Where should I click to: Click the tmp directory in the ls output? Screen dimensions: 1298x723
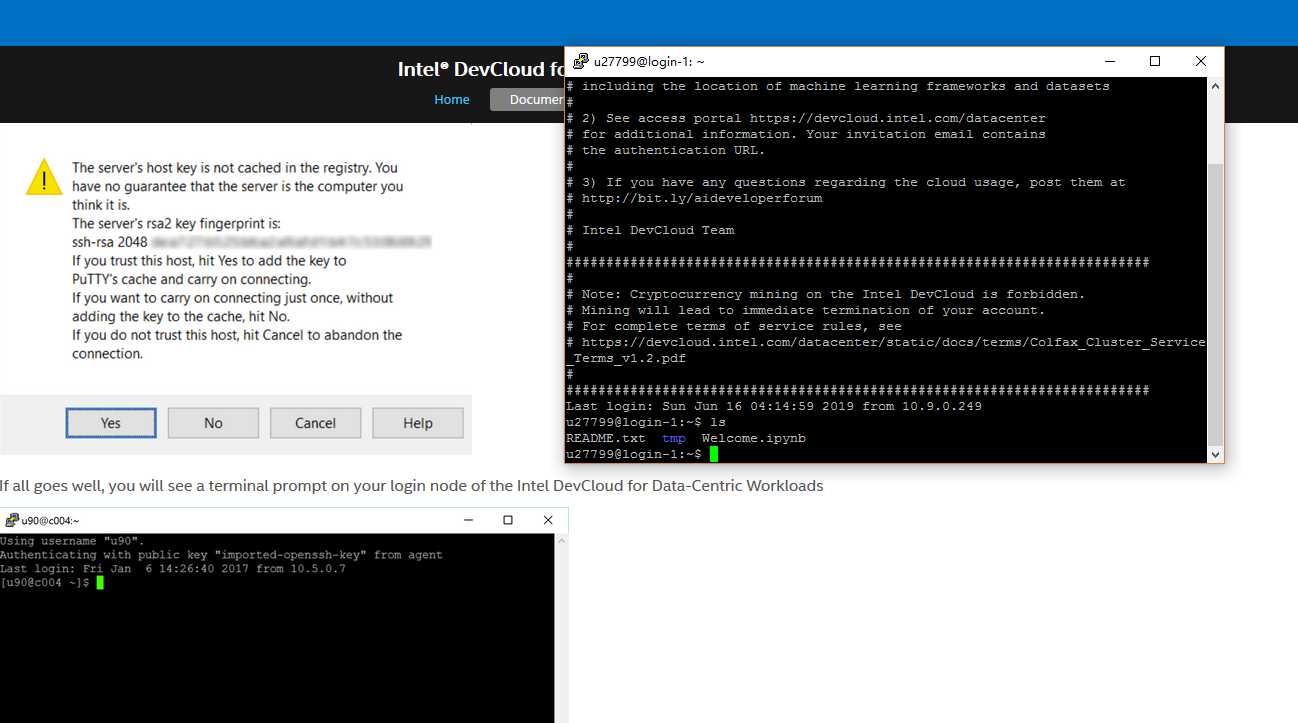point(674,438)
